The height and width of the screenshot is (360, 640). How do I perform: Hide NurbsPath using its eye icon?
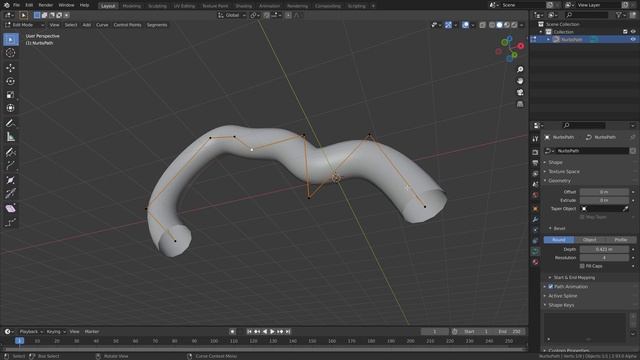(633, 40)
